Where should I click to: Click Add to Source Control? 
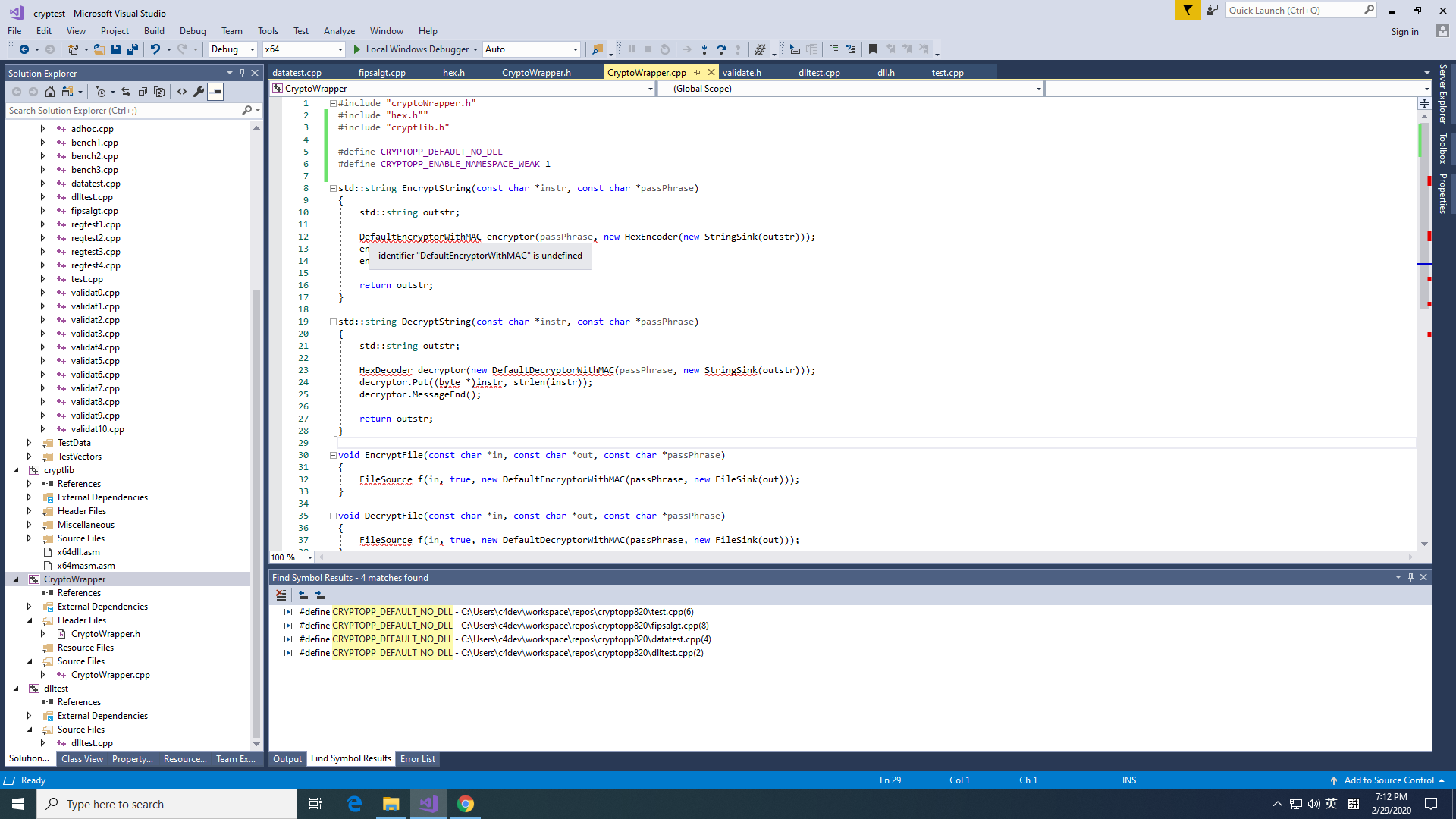point(1388,780)
